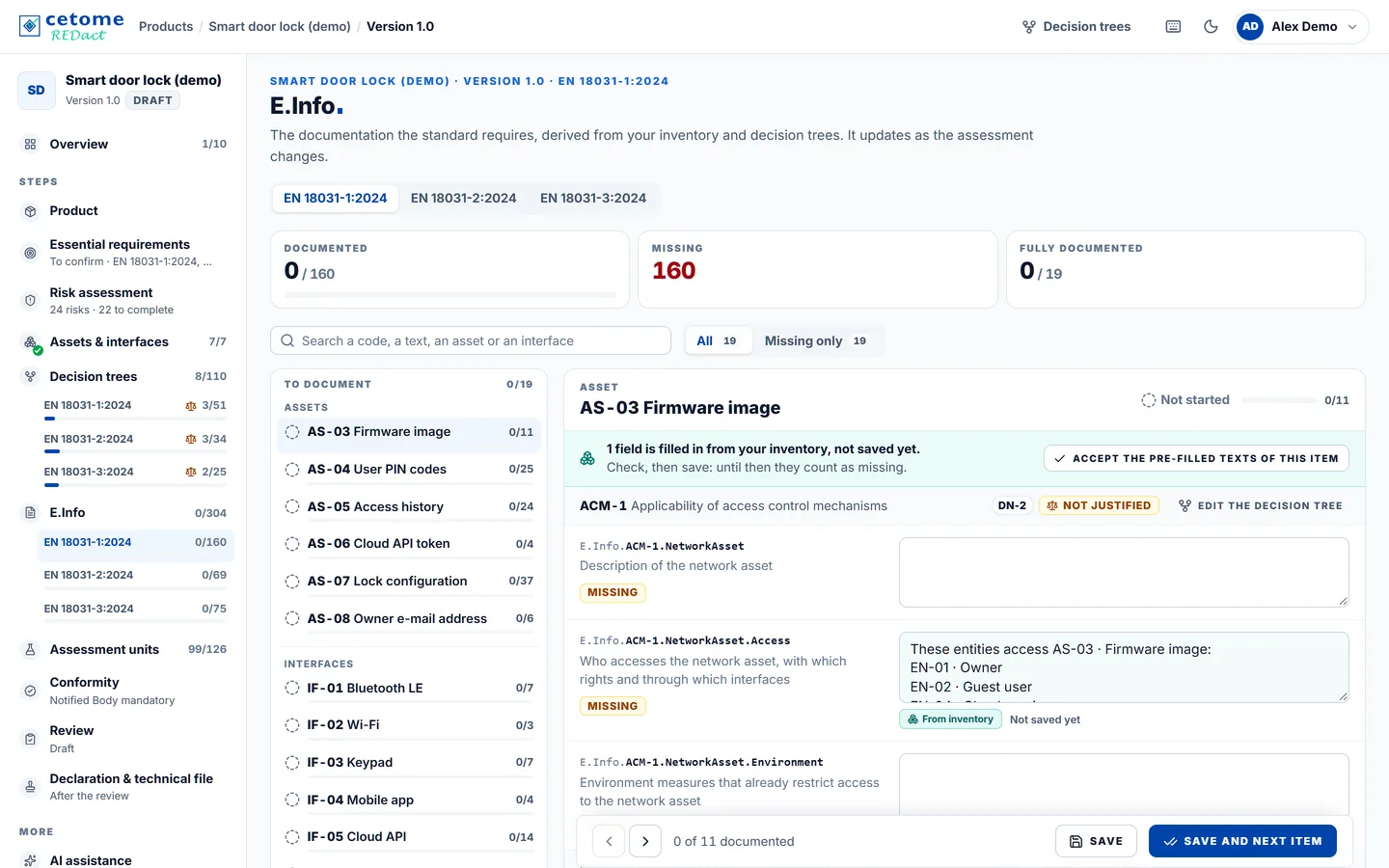Select the All filter
Viewport: 1389px width, 868px height.
tap(718, 340)
